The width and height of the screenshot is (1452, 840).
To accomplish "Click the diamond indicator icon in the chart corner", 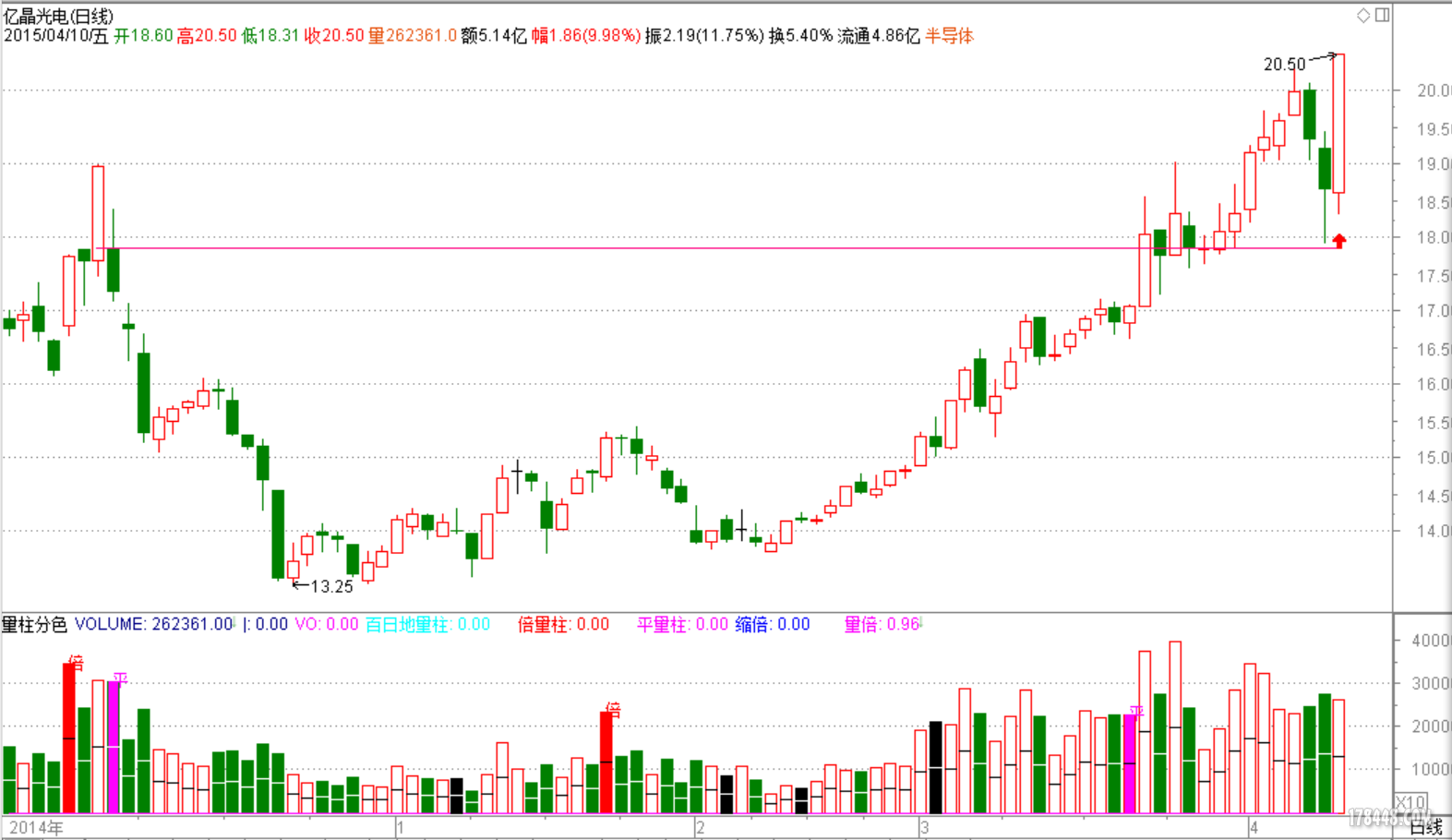I will point(1363,15).
